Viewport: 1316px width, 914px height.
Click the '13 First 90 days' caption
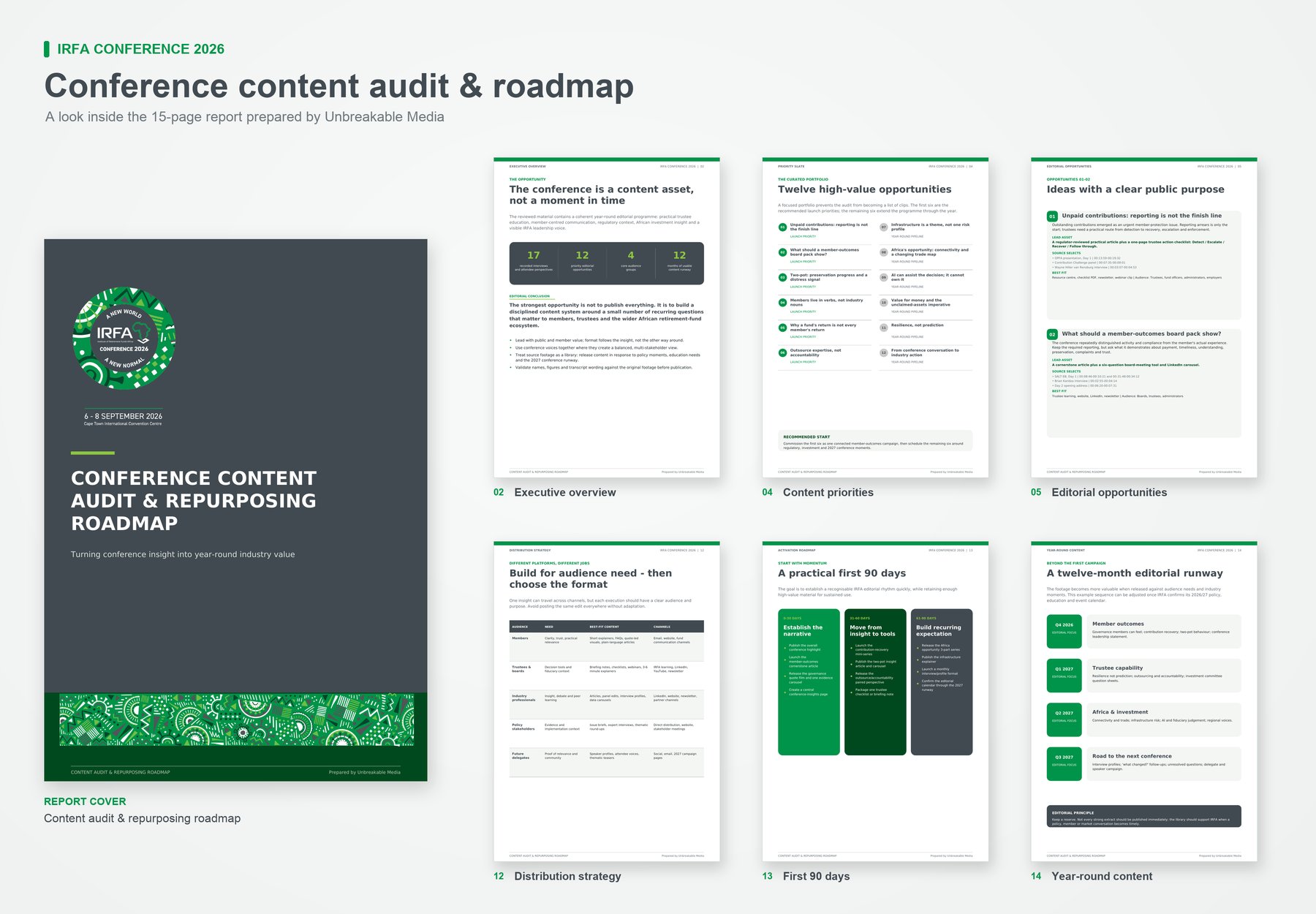point(806,876)
